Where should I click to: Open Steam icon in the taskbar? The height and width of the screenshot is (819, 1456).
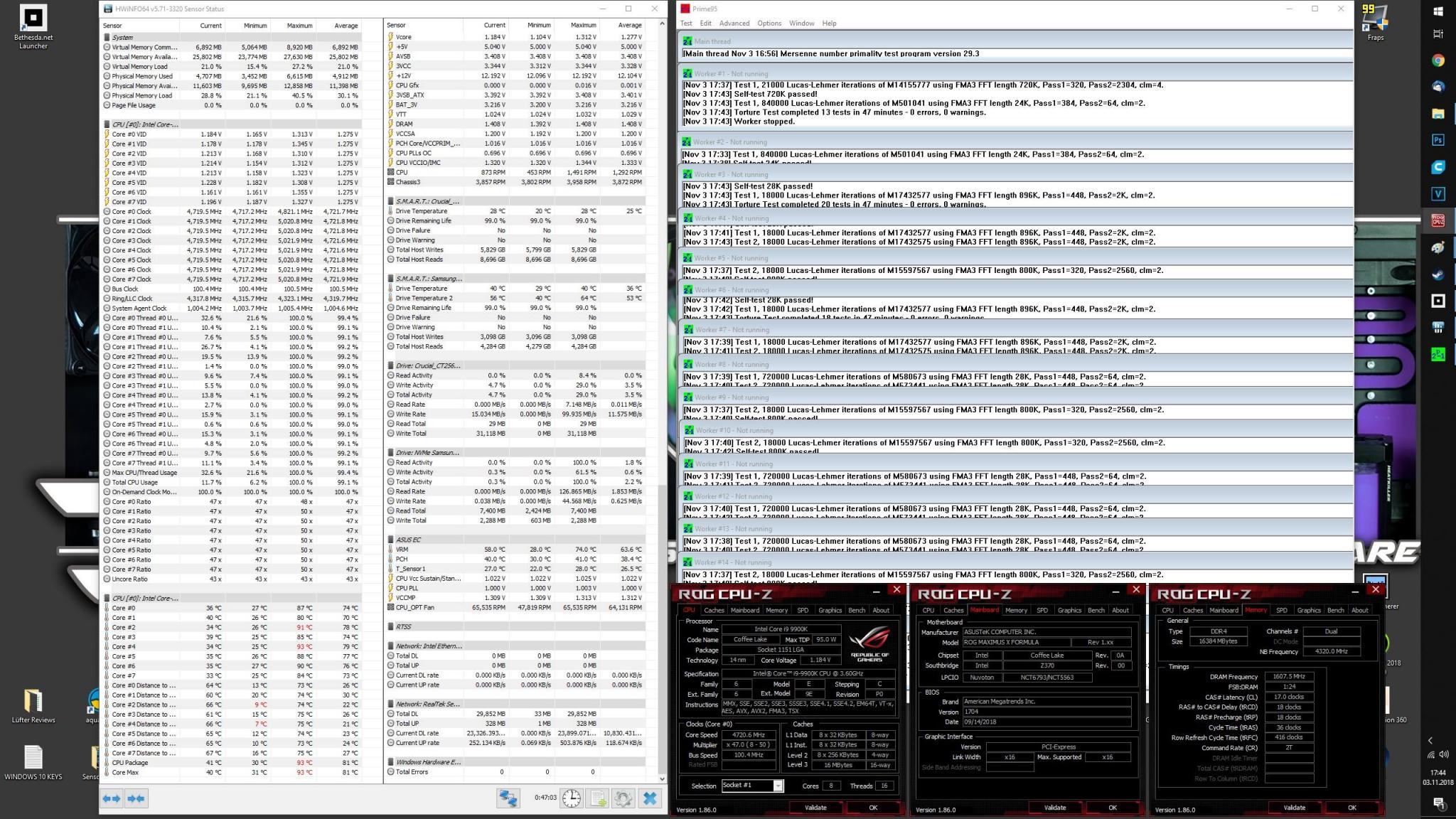coord(1438,274)
